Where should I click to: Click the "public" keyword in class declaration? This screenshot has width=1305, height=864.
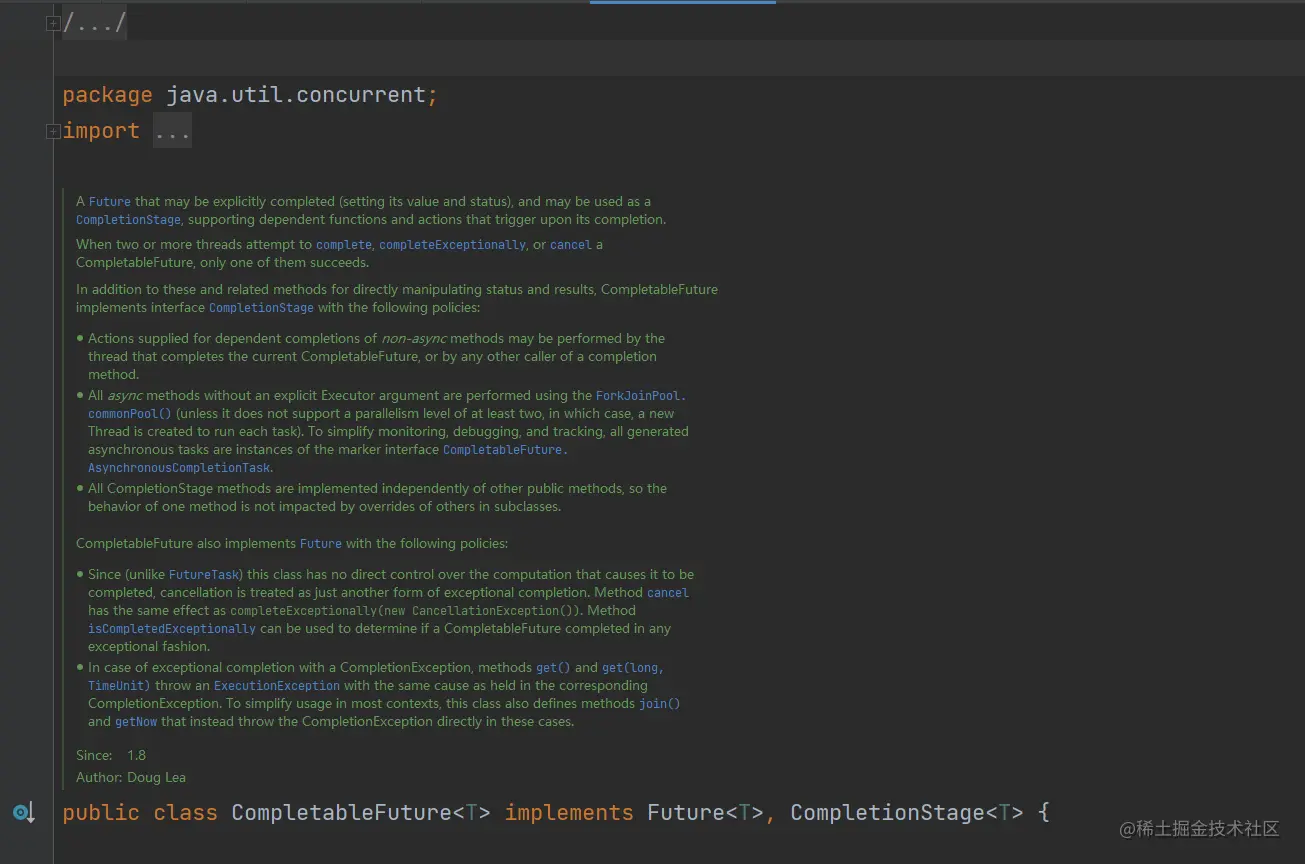pyautogui.click(x=101, y=813)
